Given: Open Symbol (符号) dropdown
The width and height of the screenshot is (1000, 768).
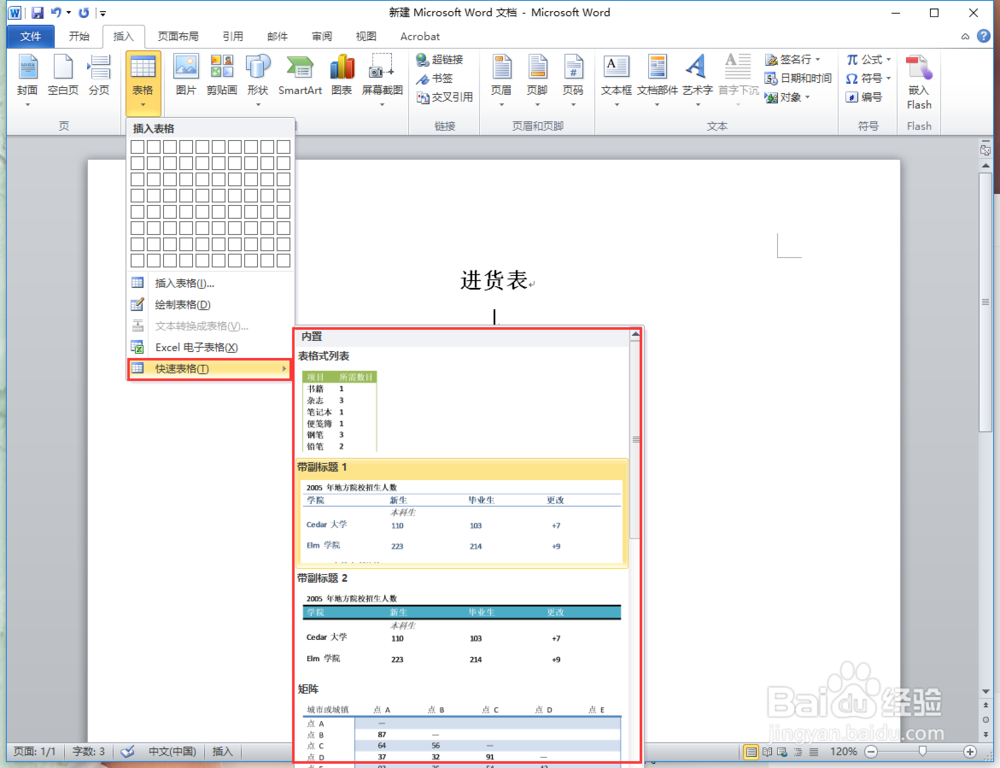Looking at the screenshot, I should 888,78.
